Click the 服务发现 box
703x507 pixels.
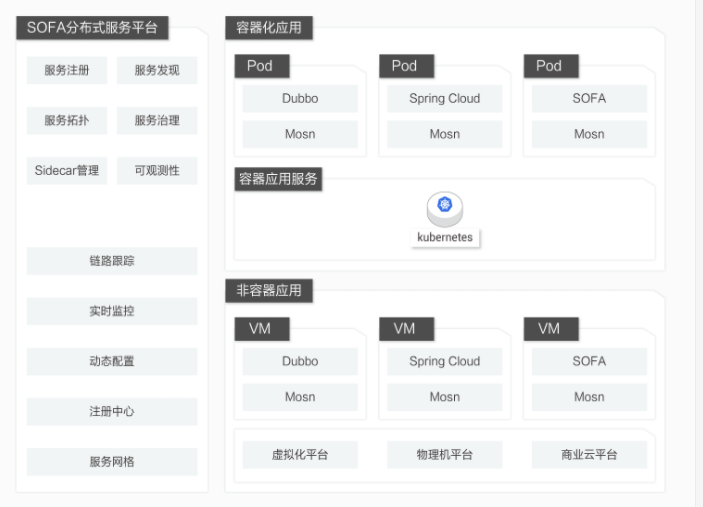[x=157, y=70]
